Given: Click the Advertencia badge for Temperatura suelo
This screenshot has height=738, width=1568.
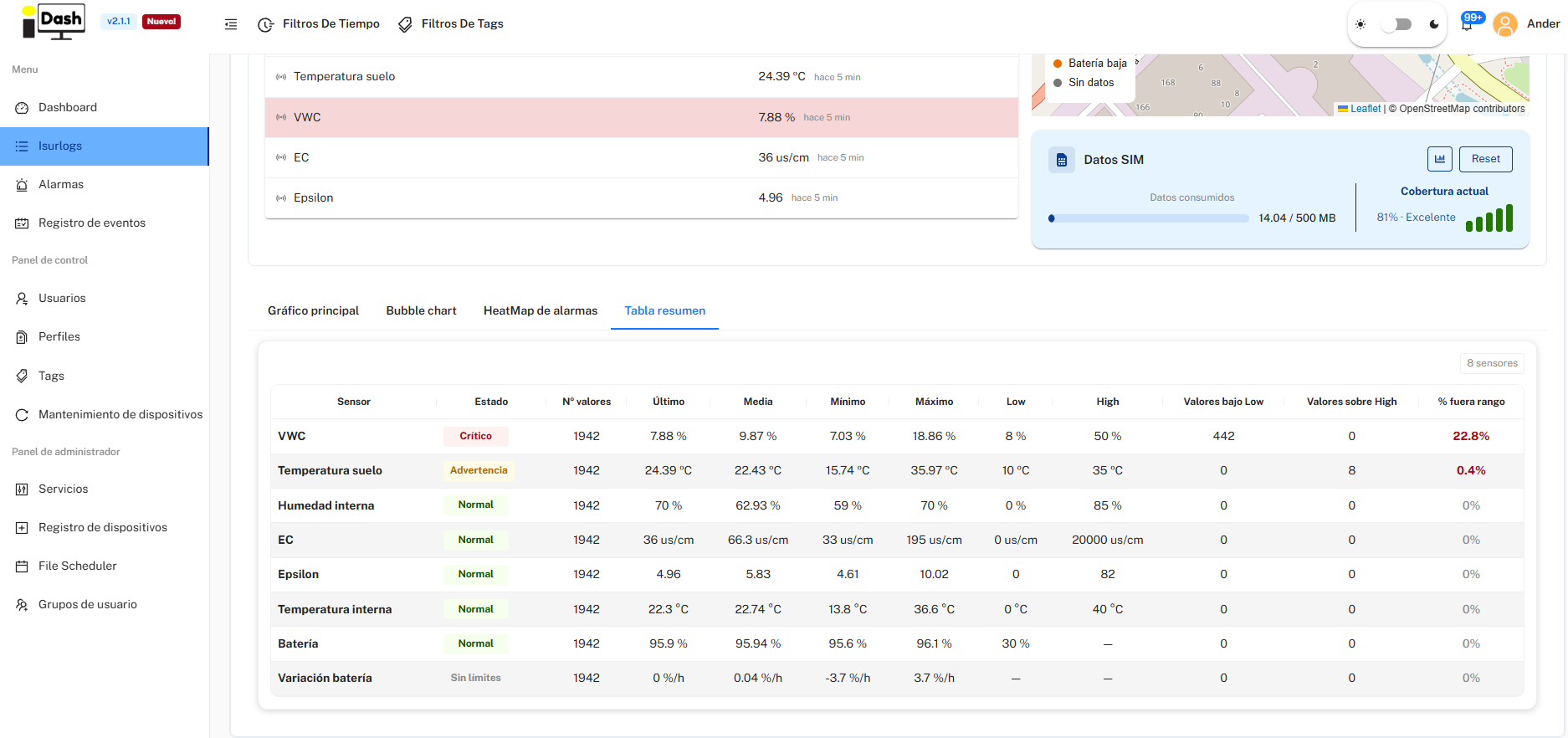Looking at the screenshot, I should click(x=479, y=470).
